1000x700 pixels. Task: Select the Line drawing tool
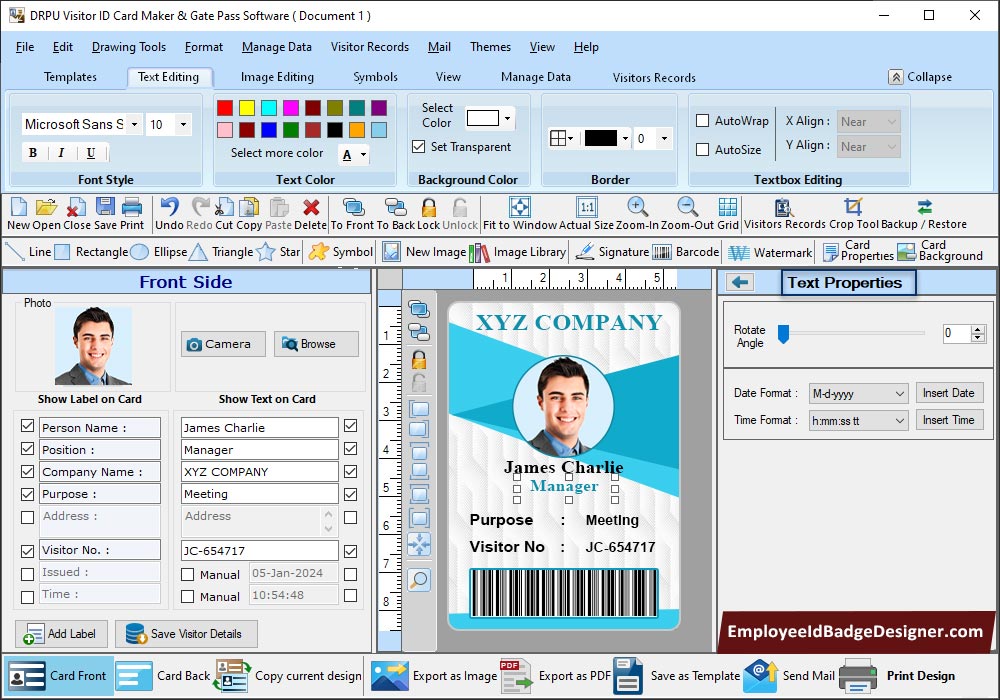[x=27, y=252]
